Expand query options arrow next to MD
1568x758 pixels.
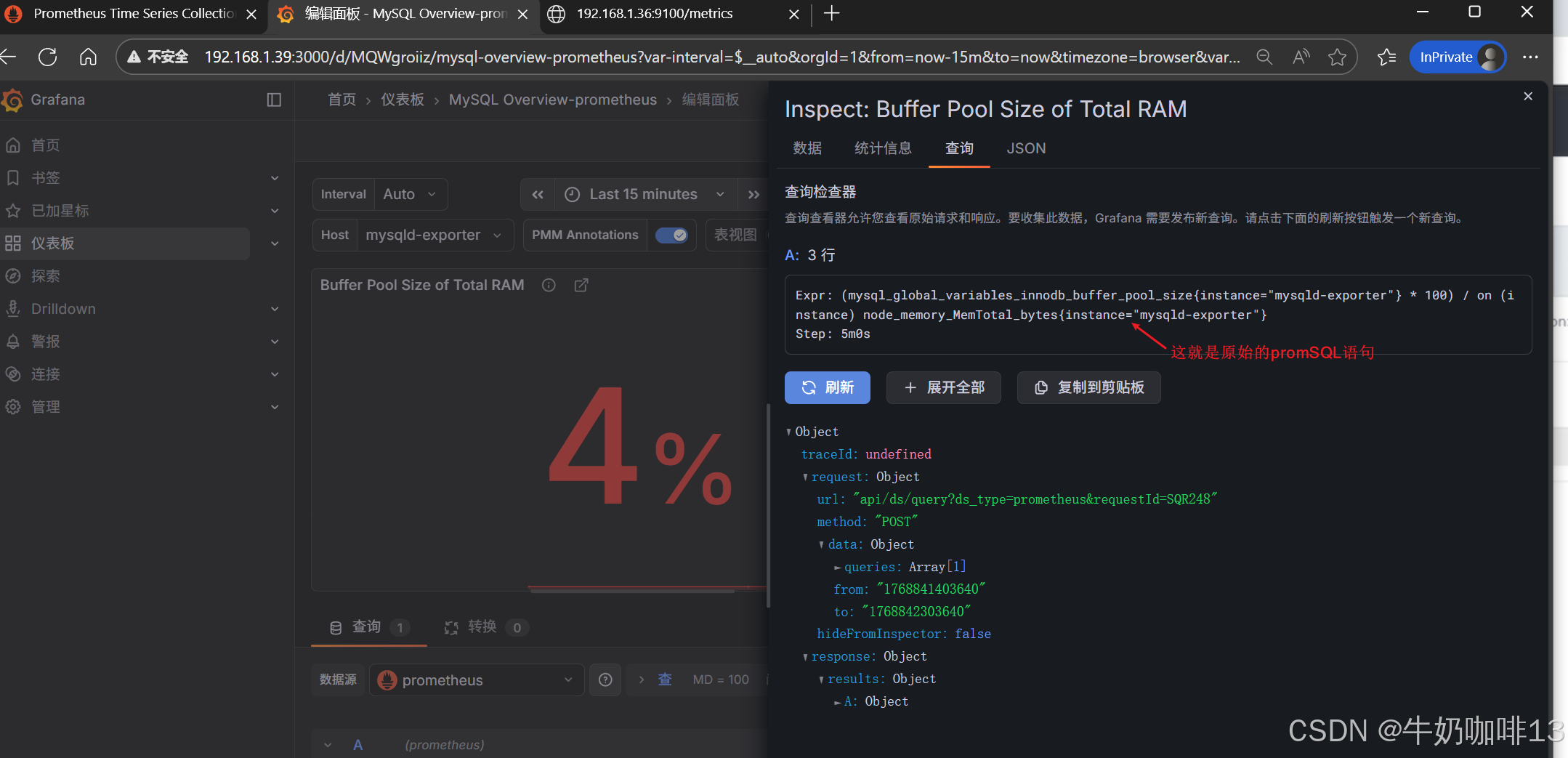point(642,680)
